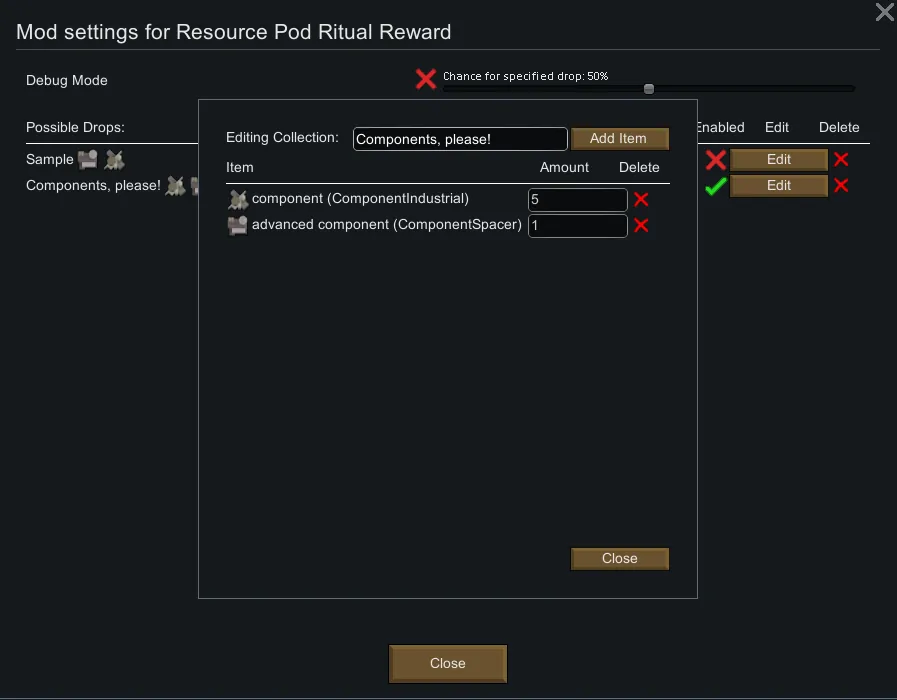Focus the component amount field showing 5
The height and width of the screenshot is (700, 897).
click(577, 200)
